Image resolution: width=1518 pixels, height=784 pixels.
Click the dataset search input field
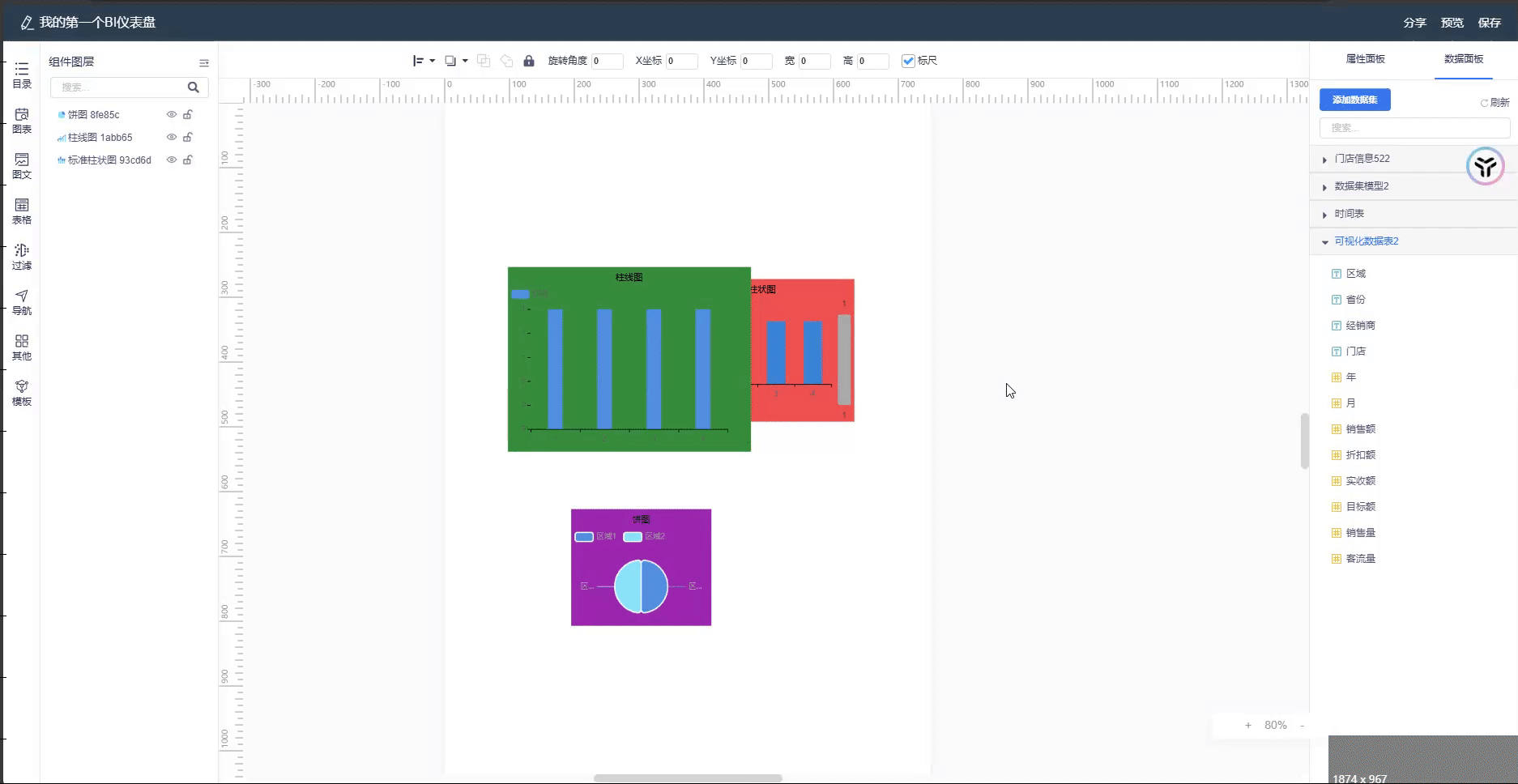(x=1414, y=128)
